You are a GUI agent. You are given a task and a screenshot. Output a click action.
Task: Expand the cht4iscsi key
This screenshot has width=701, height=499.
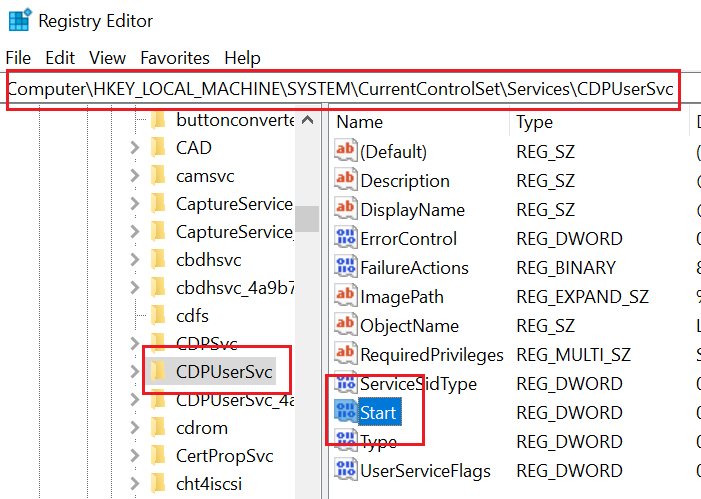point(135,484)
